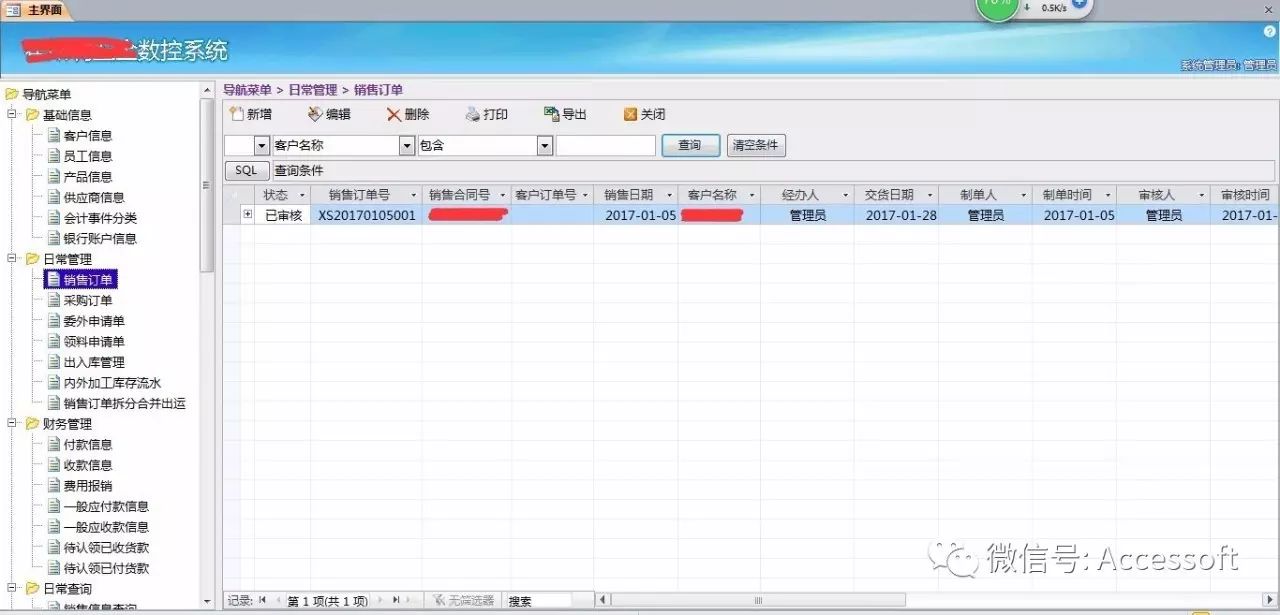Open the 销售订单号 column filter arrow

tap(415, 195)
